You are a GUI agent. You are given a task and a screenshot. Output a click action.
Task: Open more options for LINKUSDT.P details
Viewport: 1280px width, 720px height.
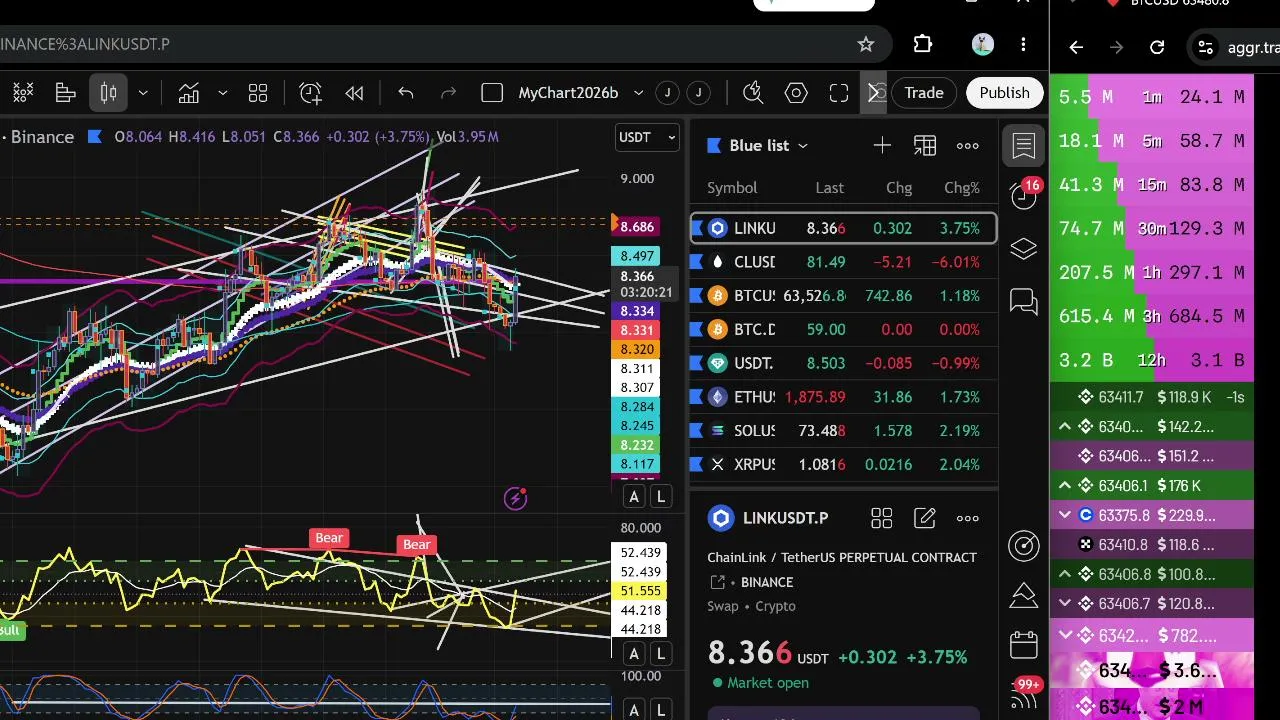(968, 518)
